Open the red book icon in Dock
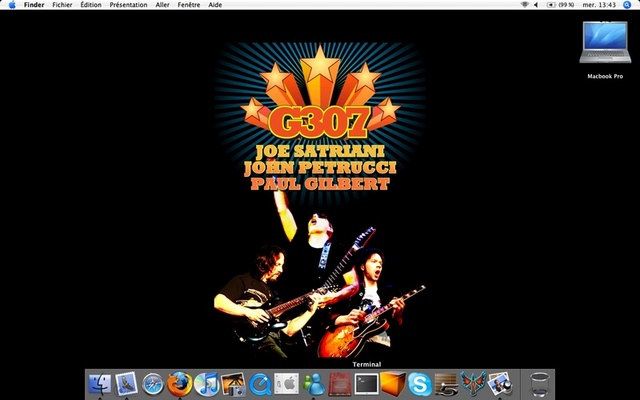This screenshot has height=400, width=640. (x=340, y=384)
